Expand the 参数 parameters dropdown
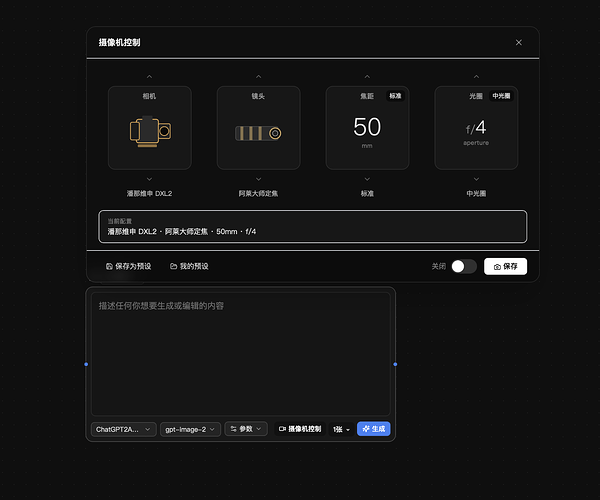This screenshot has width=600, height=500. (x=246, y=429)
